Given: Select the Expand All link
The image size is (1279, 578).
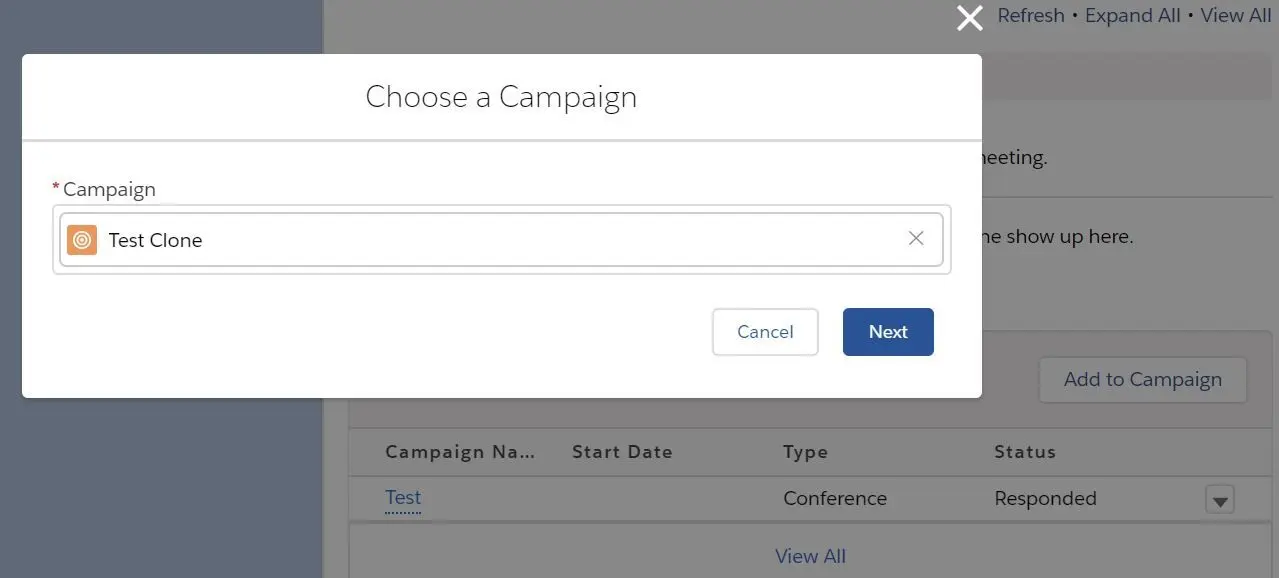Looking at the screenshot, I should (x=1133, y=16).
